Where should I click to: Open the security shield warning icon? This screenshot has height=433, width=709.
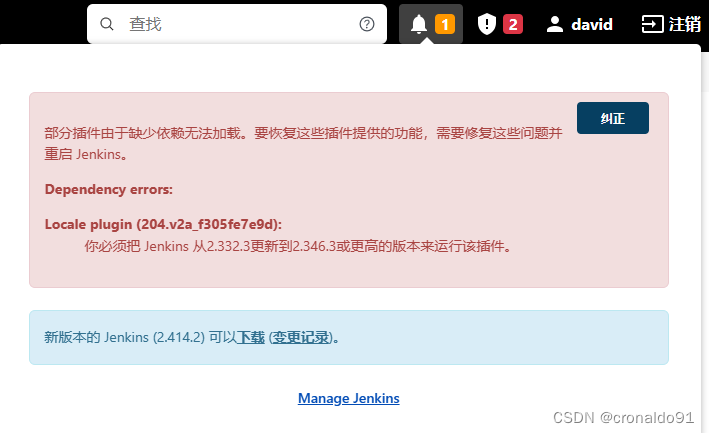click(487, 24)
